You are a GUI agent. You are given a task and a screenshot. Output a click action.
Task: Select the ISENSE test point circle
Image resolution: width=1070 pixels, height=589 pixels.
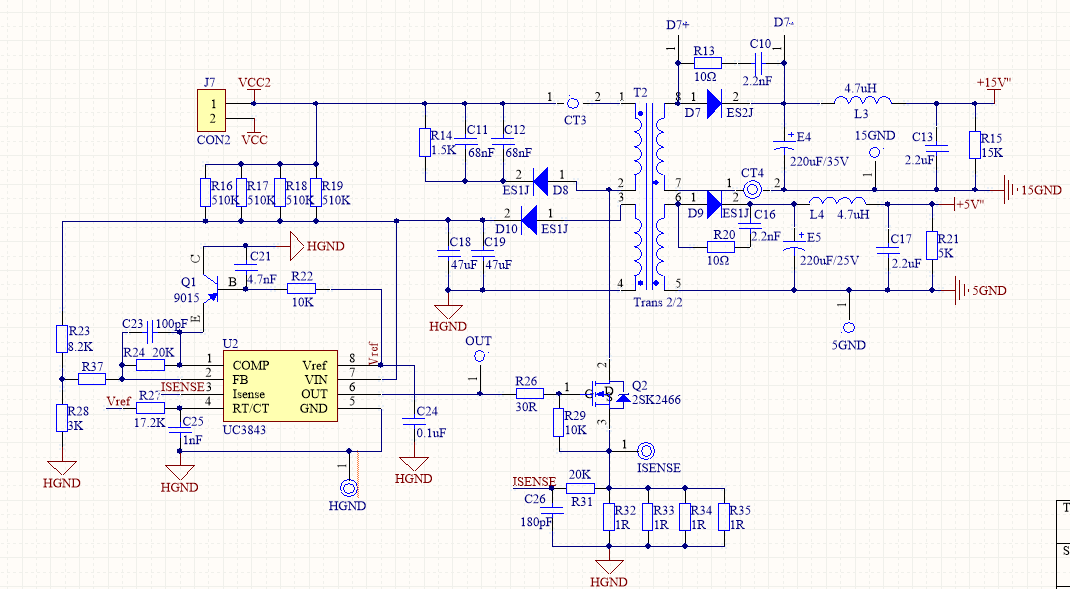(647, 452)
